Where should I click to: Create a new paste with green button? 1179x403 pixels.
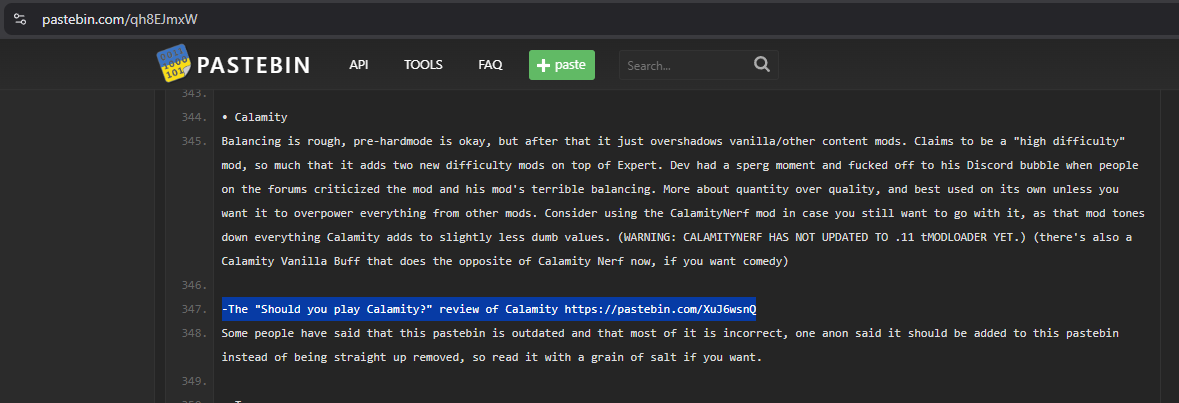[x=562, y=65]
